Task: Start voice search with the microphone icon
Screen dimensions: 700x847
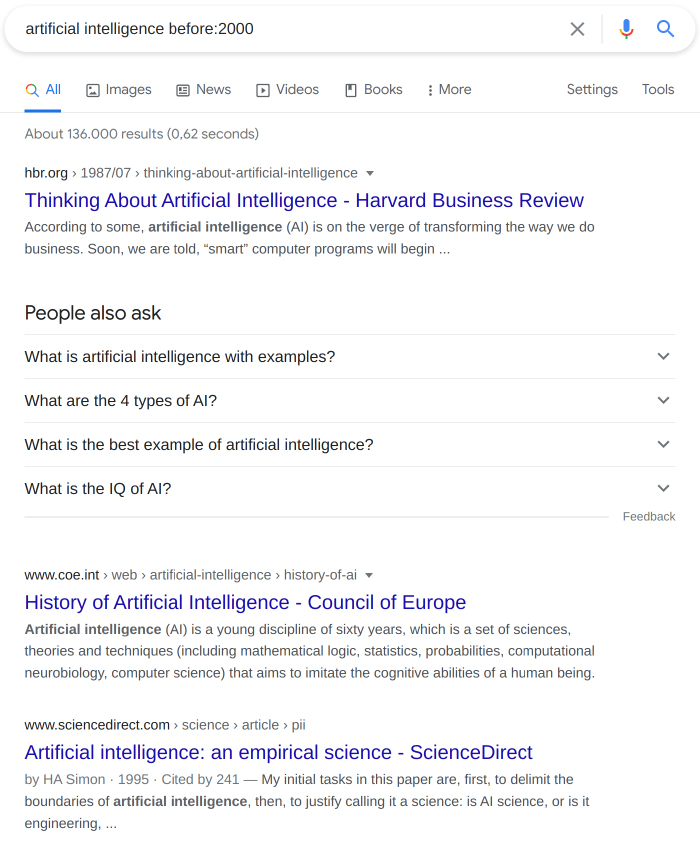Action: (626, 29)
